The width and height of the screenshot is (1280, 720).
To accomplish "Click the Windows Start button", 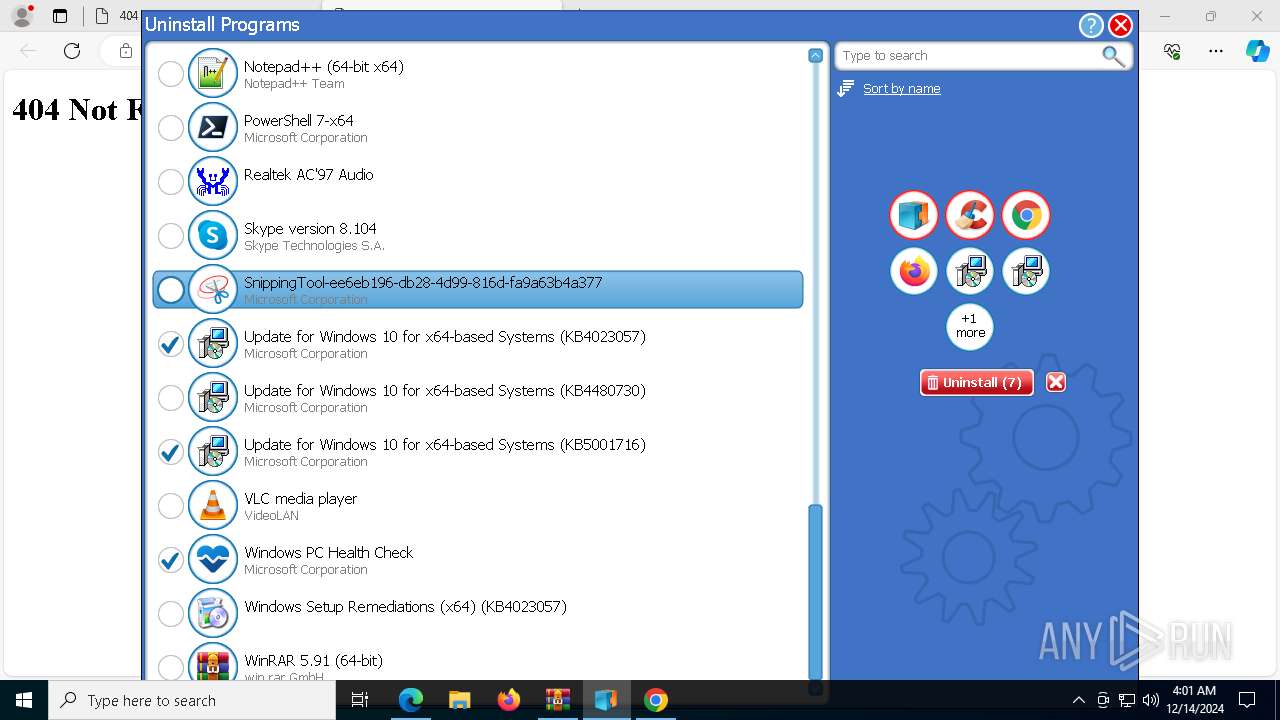I will tap(24, 700).
